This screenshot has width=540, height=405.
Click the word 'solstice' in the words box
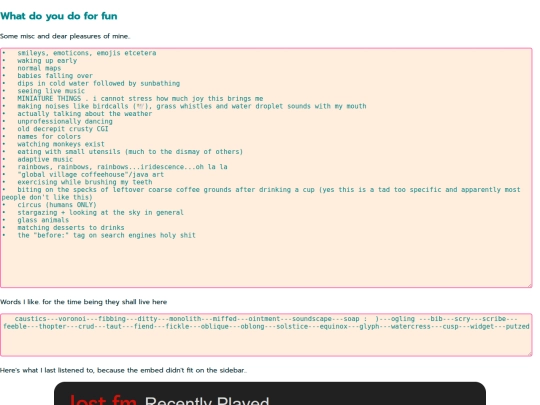[292, 326]
